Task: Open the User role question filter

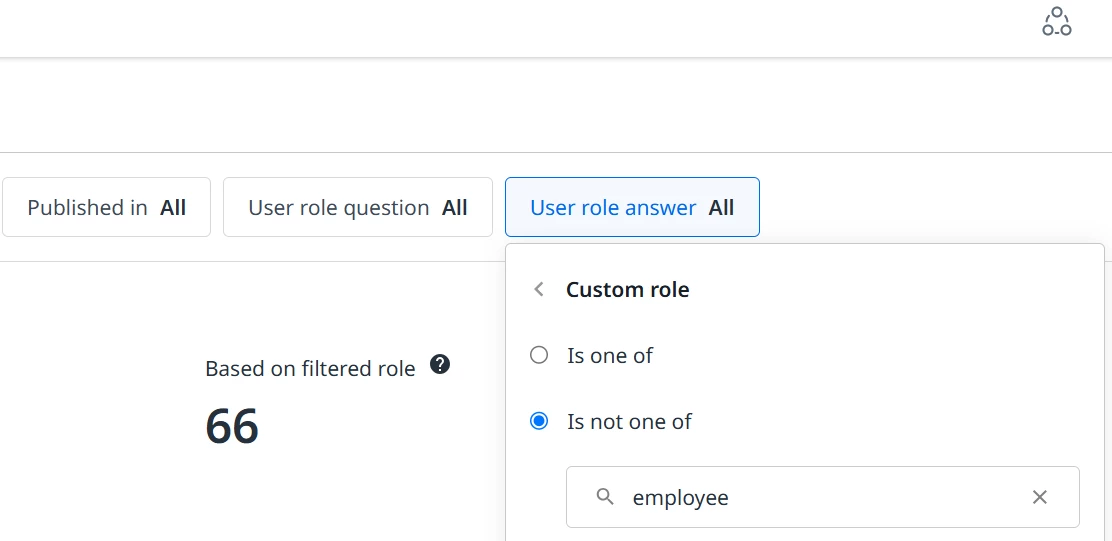Action: pos(357,207)
